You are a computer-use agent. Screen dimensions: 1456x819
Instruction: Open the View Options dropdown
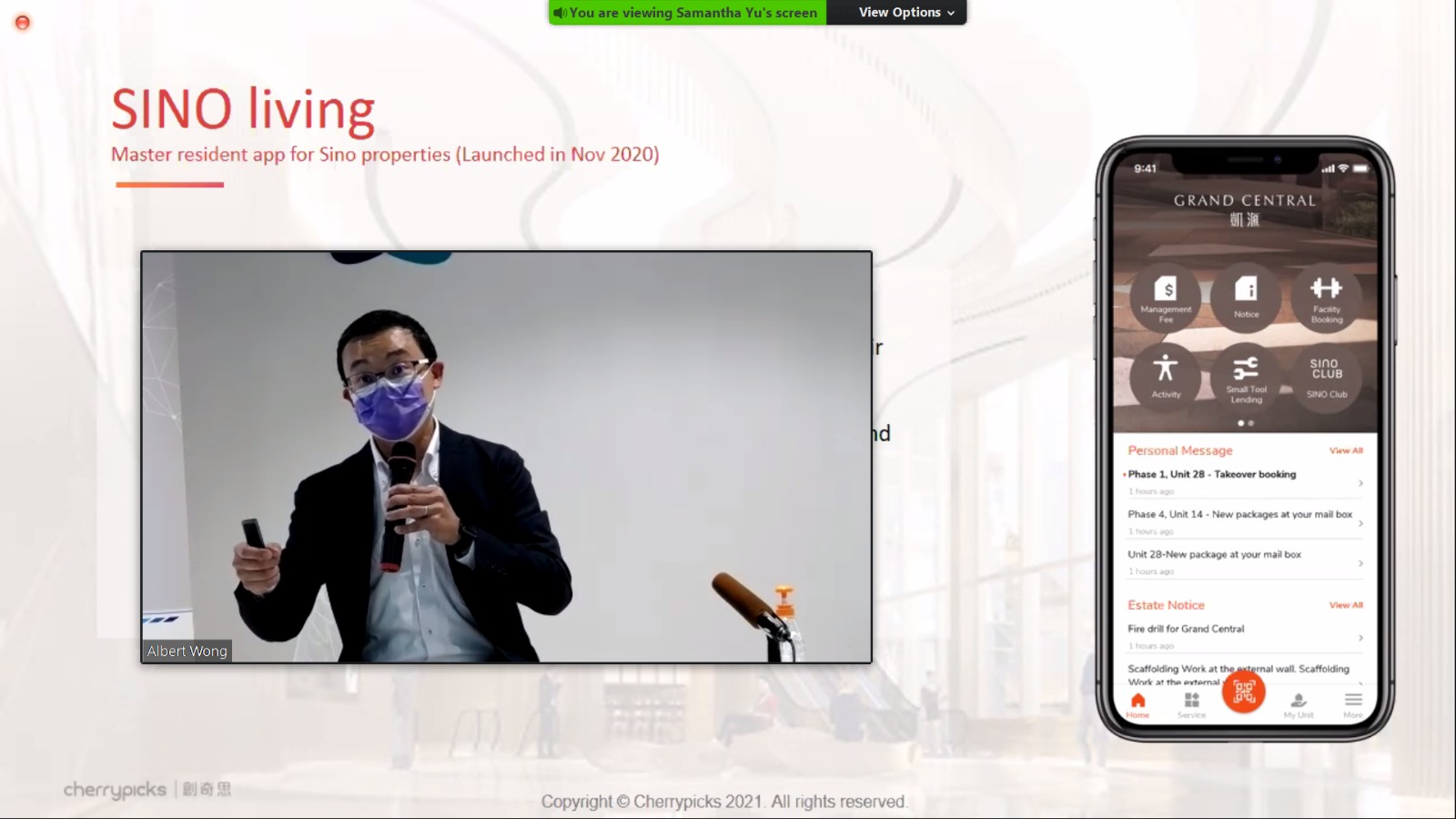coord(906,12)
